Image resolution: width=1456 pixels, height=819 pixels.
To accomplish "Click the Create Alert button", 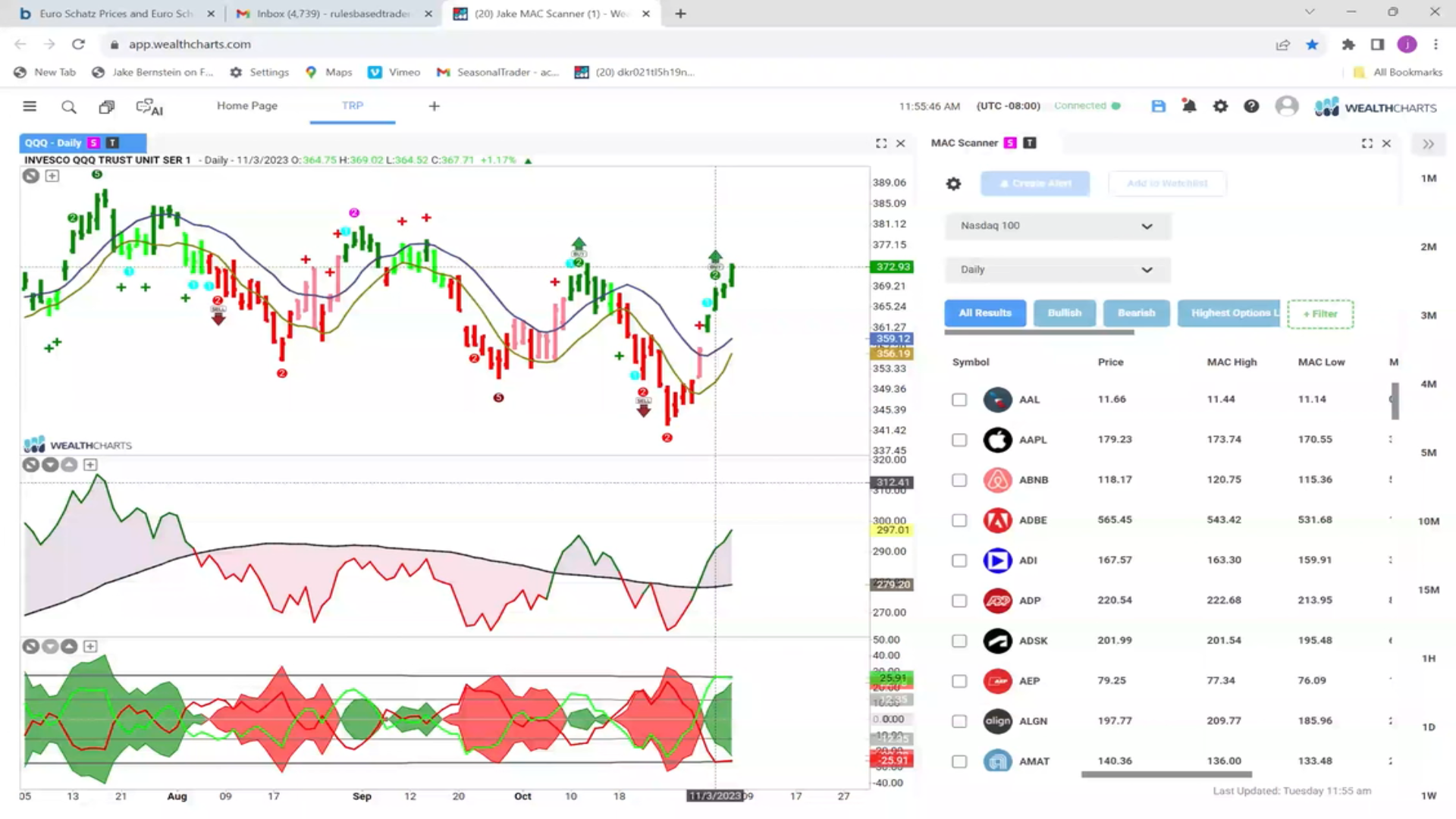I will (1035, 184).
